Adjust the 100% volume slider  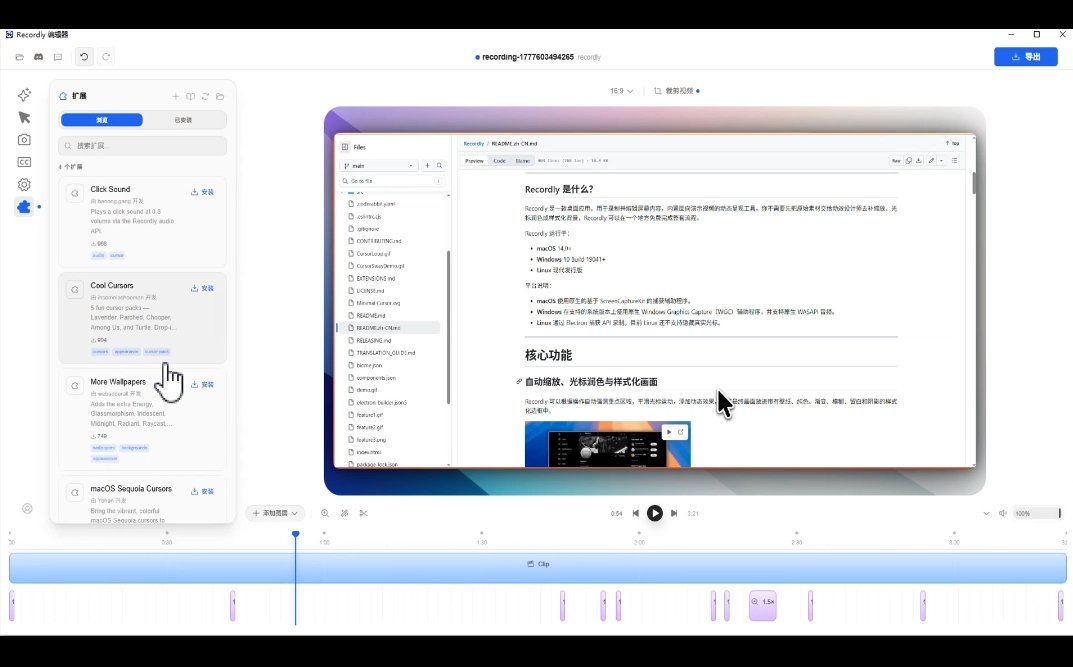1037,513
